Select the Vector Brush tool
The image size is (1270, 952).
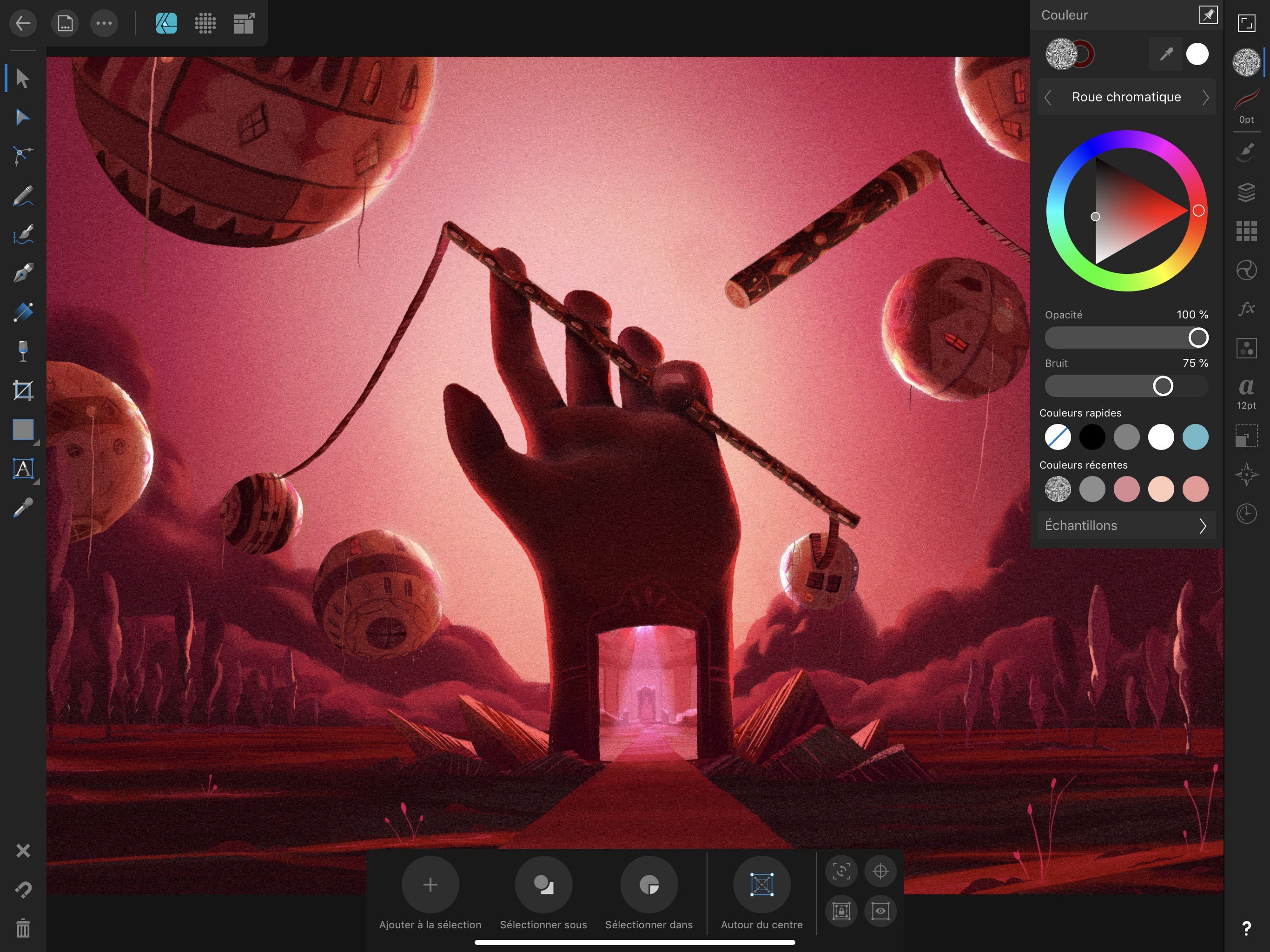coord(23,234)
